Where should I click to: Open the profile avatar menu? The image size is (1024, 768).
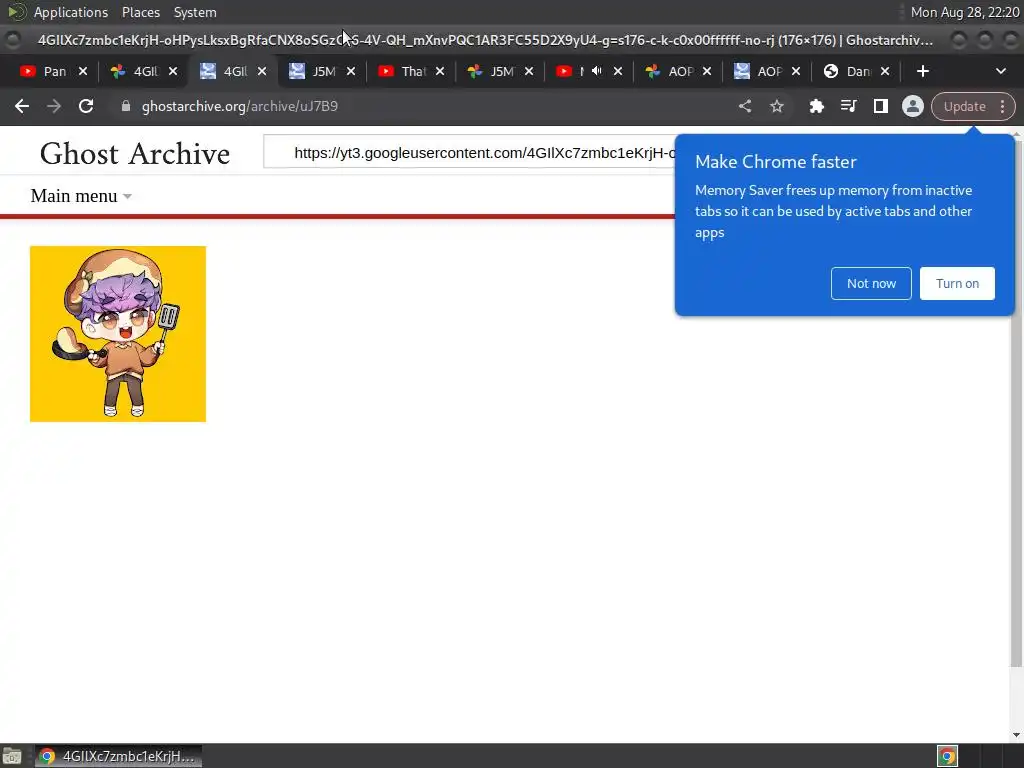912,106
